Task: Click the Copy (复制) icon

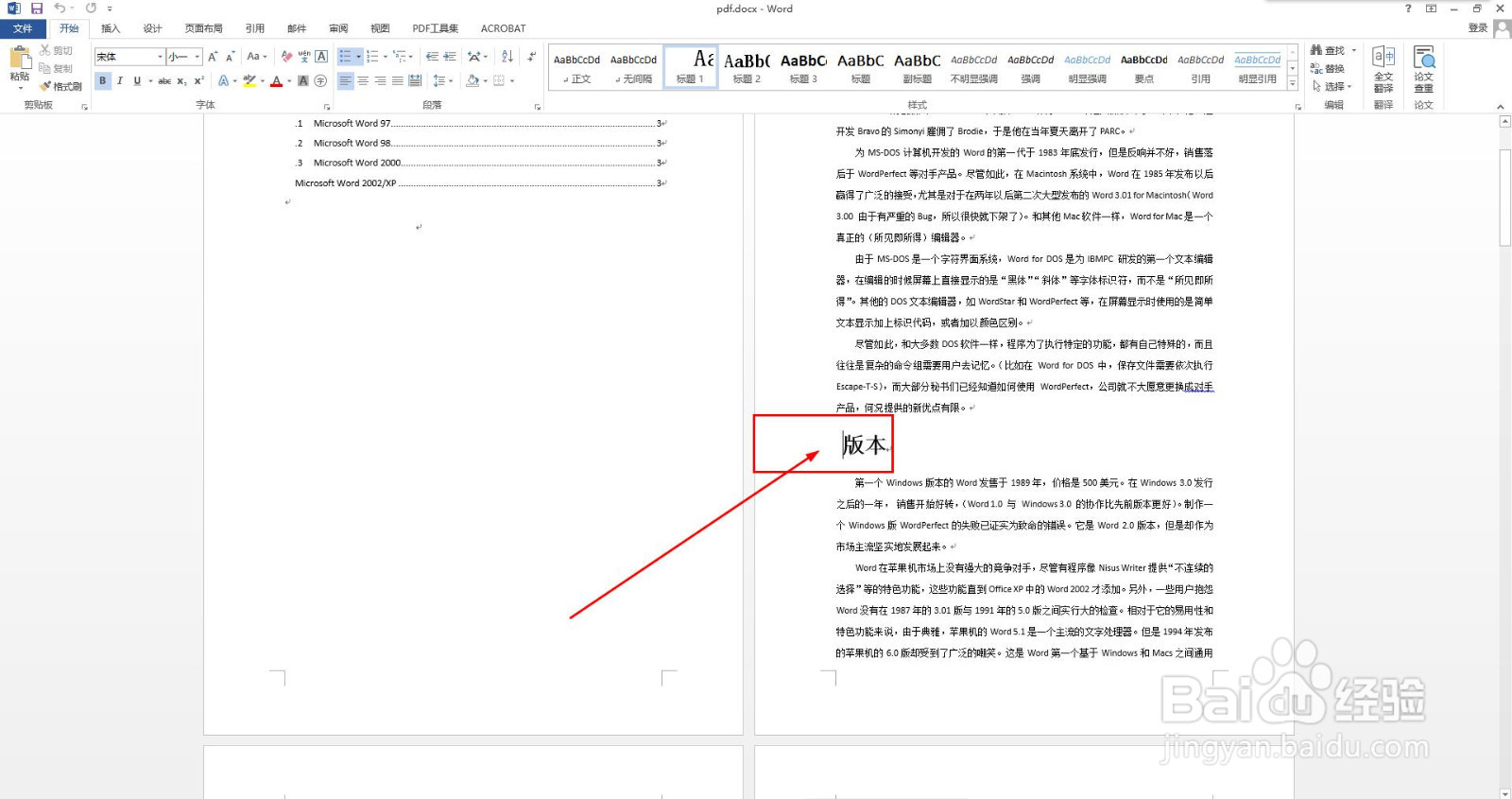Action: pyautogui.click(x=44, y=68)
